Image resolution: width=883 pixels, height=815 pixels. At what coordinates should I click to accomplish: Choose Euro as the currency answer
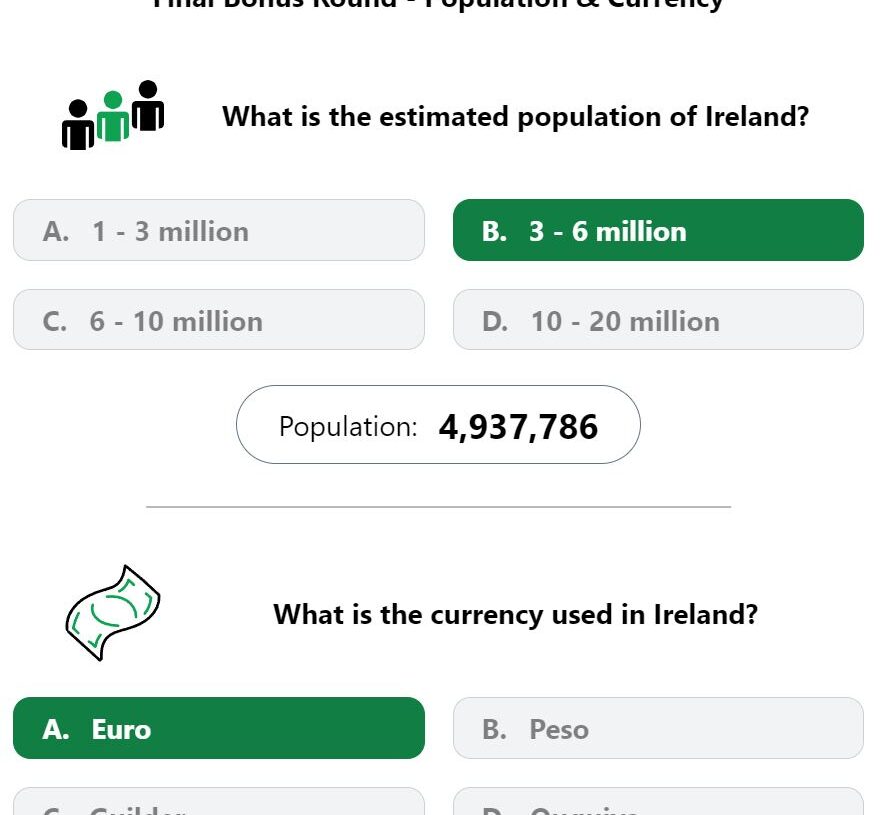(218, 728)
